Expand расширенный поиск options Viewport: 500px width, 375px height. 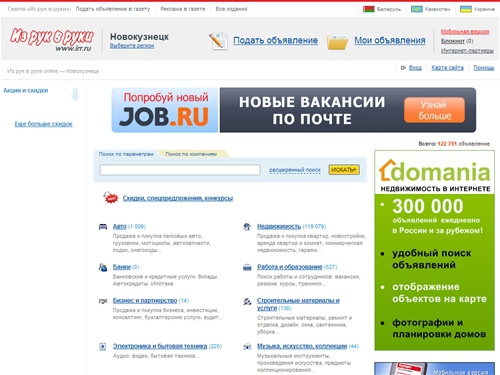295,170
